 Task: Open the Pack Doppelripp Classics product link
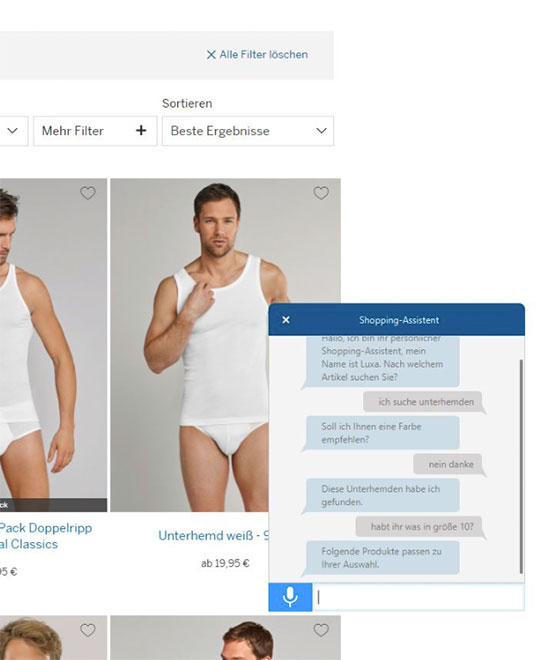pyautogui.click(x=45, y=536)
